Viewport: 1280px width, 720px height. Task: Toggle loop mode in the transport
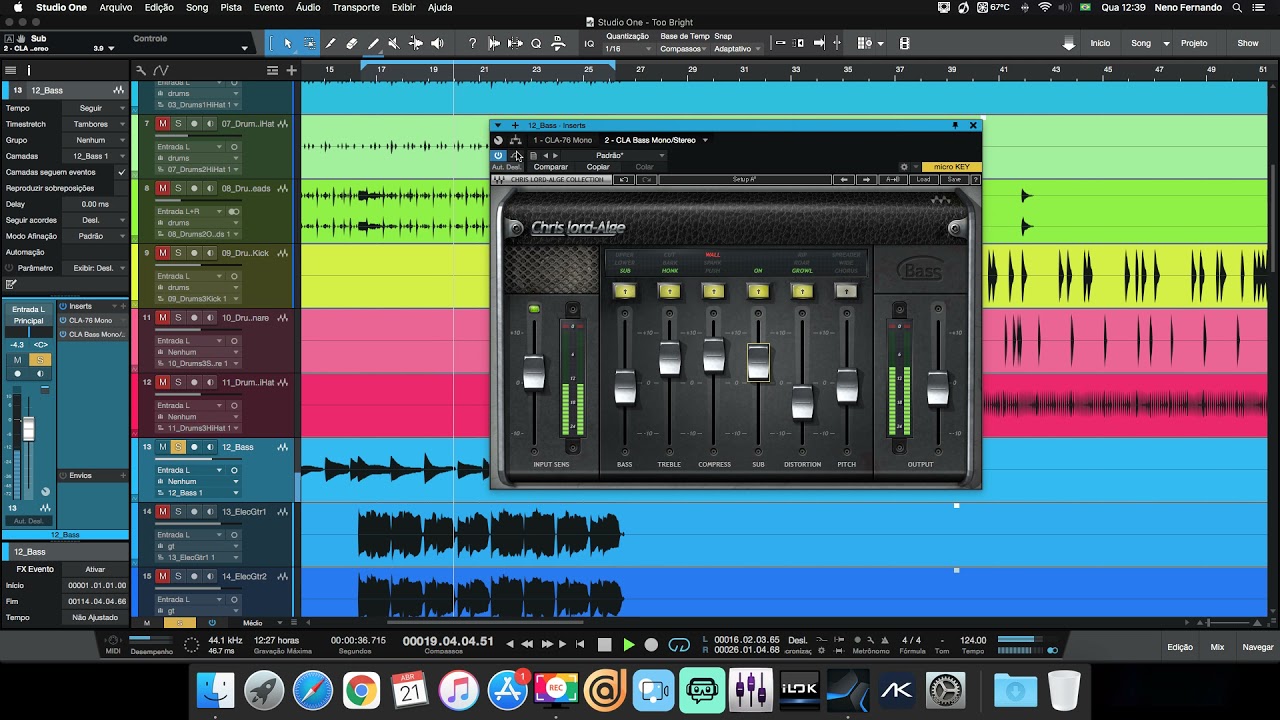tap(679, 645)
